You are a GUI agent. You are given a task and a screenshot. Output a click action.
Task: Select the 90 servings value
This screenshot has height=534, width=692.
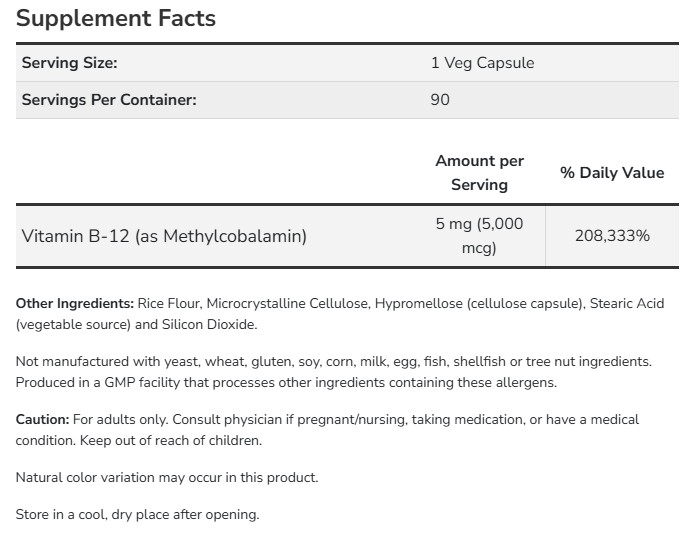point(440,100)
